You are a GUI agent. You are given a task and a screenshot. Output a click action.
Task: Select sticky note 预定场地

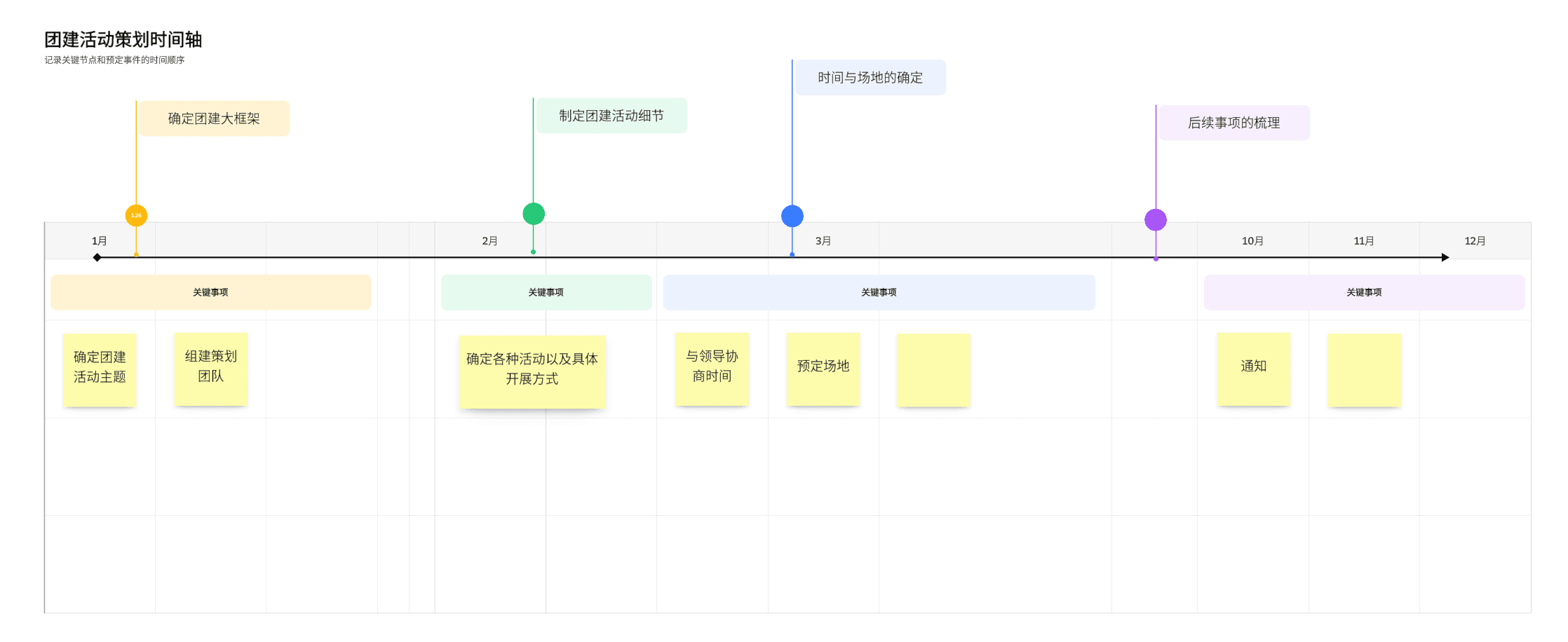pos(823,369)
